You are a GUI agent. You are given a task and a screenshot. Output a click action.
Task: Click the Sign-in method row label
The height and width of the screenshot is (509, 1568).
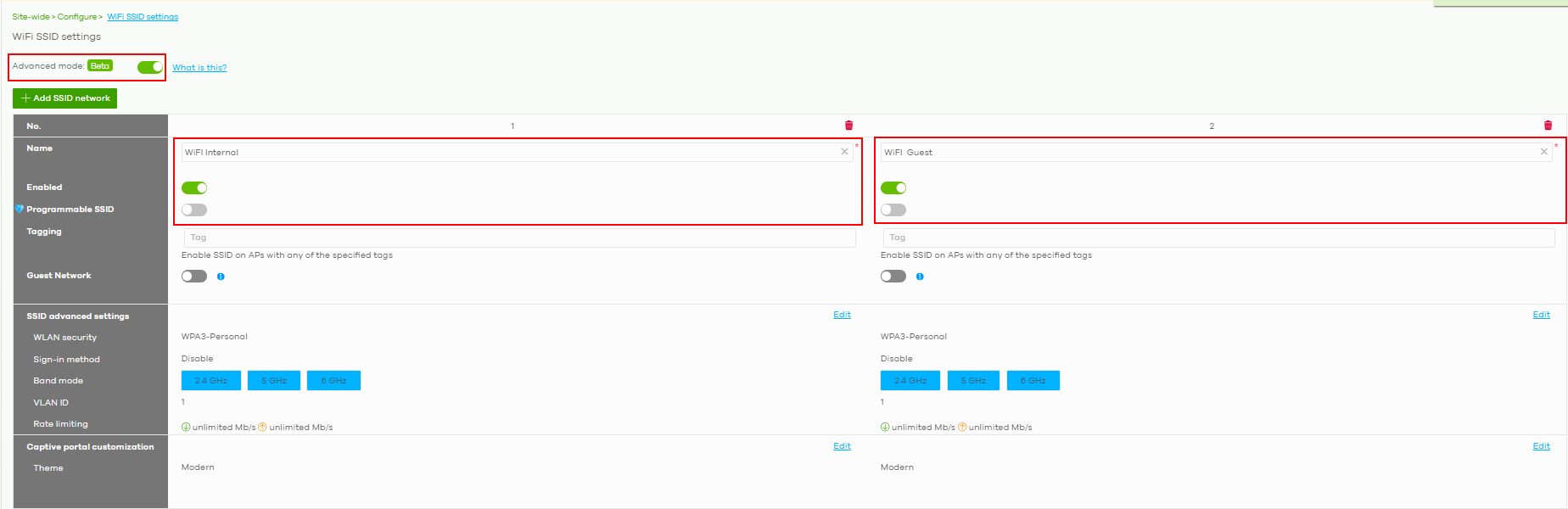pyautogui.click(x=66, y=360)
